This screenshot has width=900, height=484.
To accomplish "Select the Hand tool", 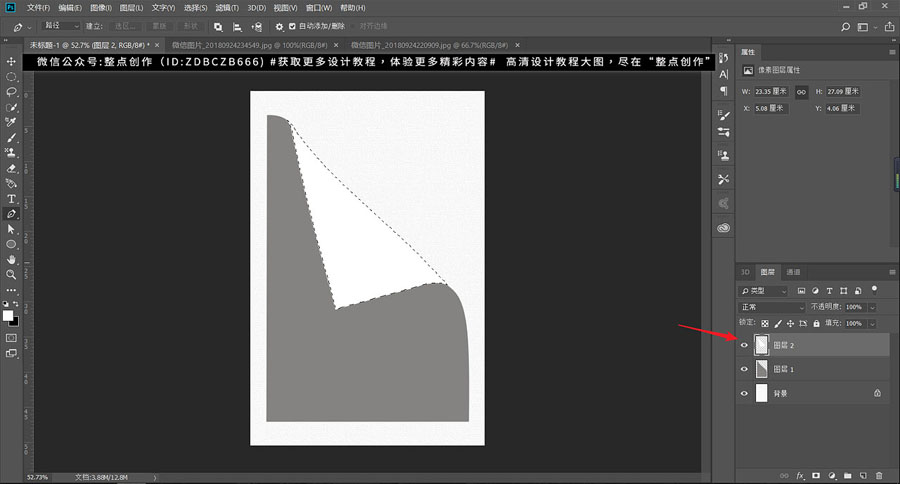I will pos(11,258).
